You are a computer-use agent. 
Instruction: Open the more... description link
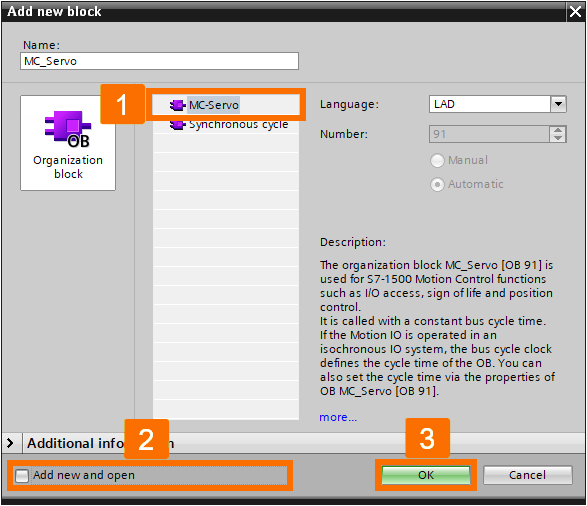point(338,417)
